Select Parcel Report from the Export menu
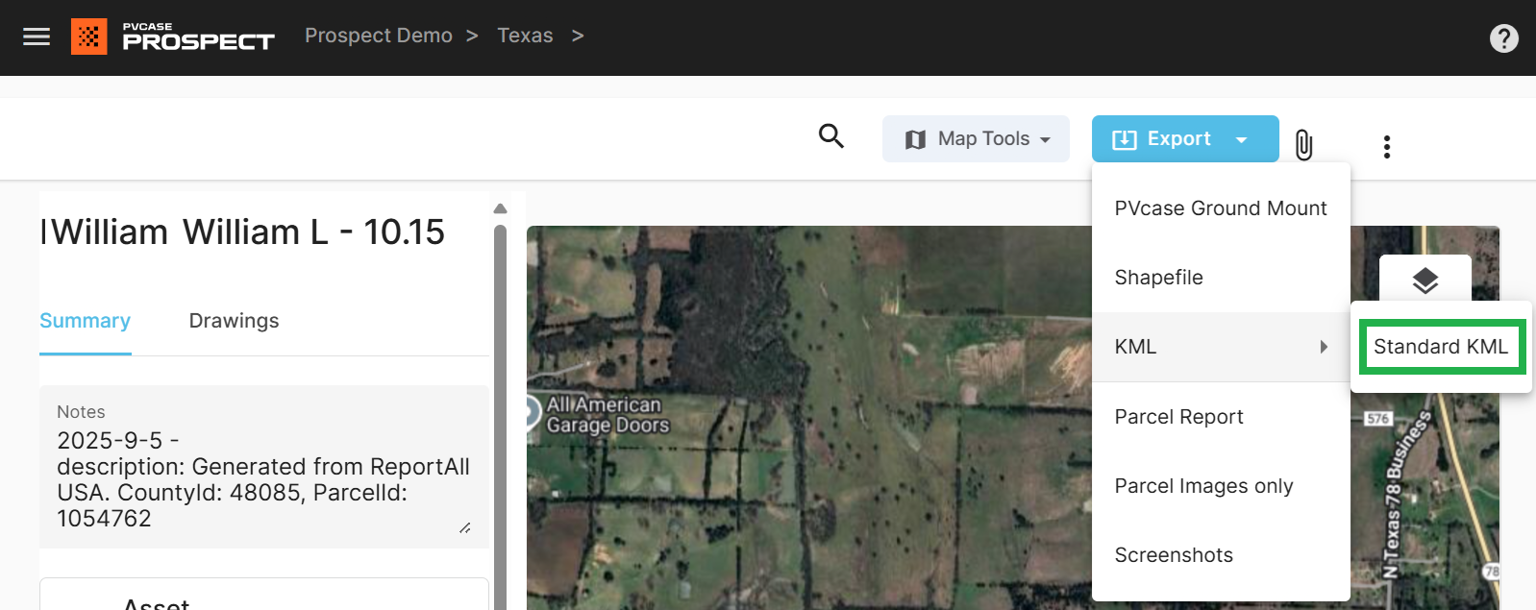The image size is (1536, 610). coord(1178,417)
